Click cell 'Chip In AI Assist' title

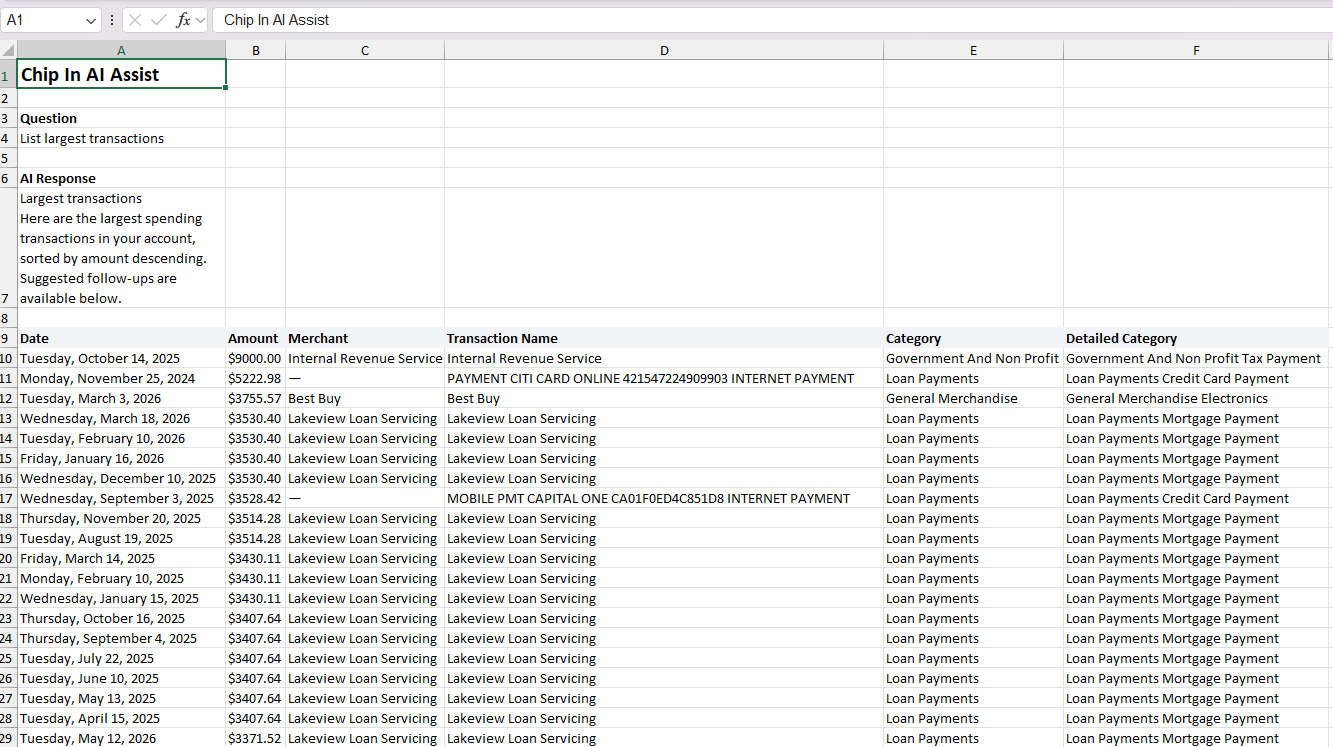(121, 74)
